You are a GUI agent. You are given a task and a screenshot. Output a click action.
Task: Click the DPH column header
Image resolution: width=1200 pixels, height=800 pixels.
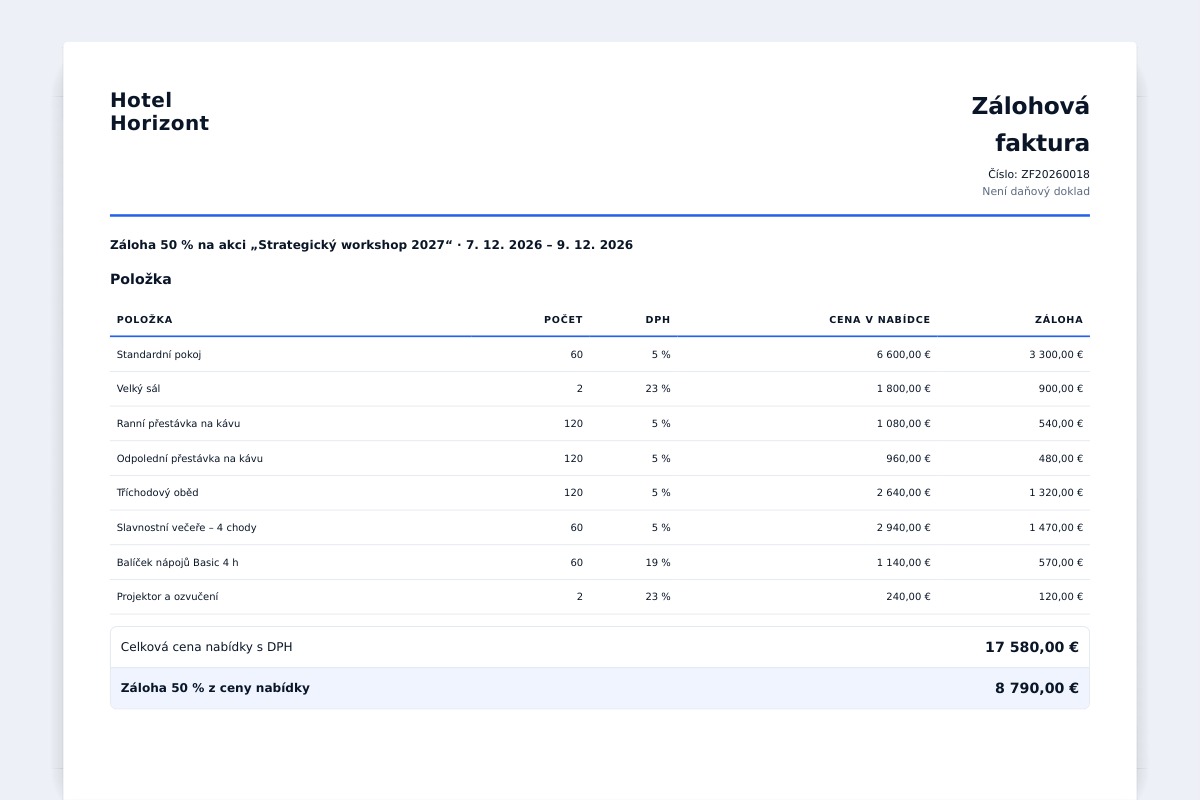(x=658, y=320)
